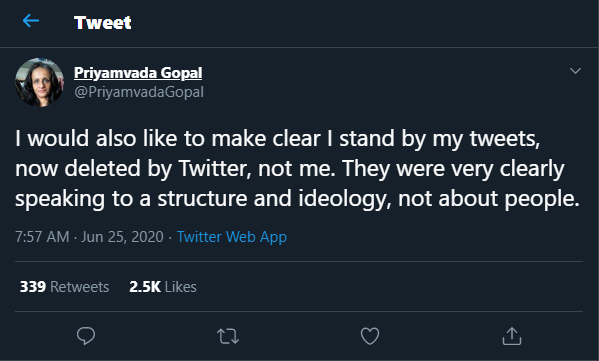Viewport: 599px width, 361px height.
Task: Go back using the blue arrow
Action: click(31, 21)
